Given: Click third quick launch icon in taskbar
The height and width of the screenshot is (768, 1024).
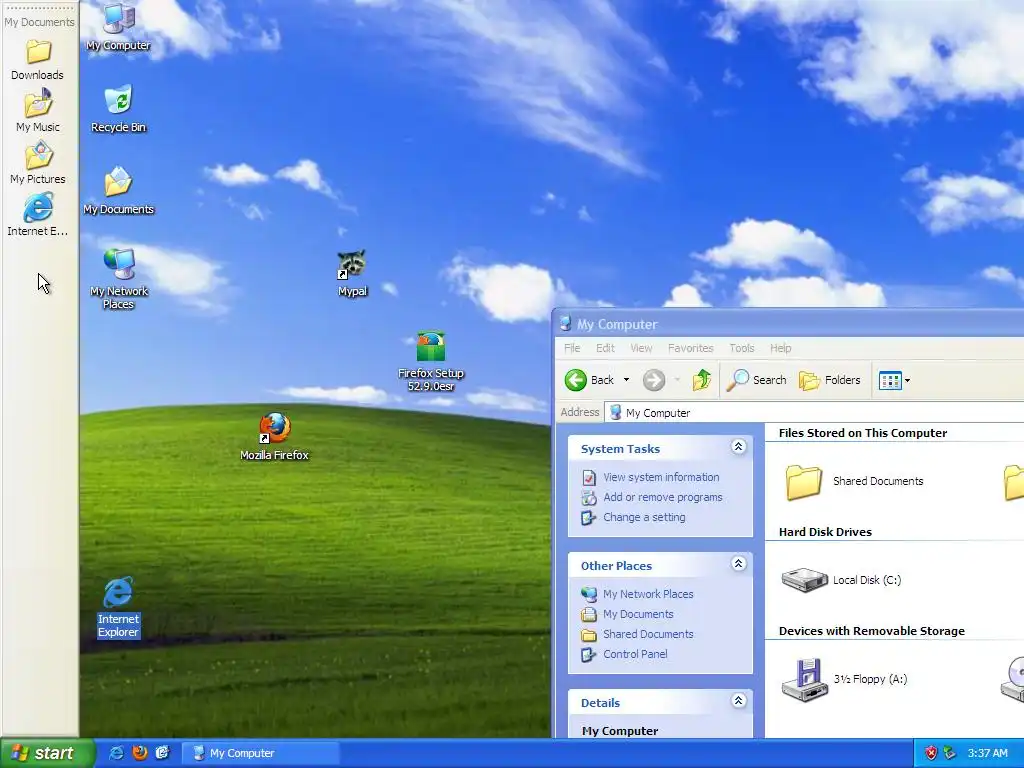Looking at the screenshot, I should [163, 753].
